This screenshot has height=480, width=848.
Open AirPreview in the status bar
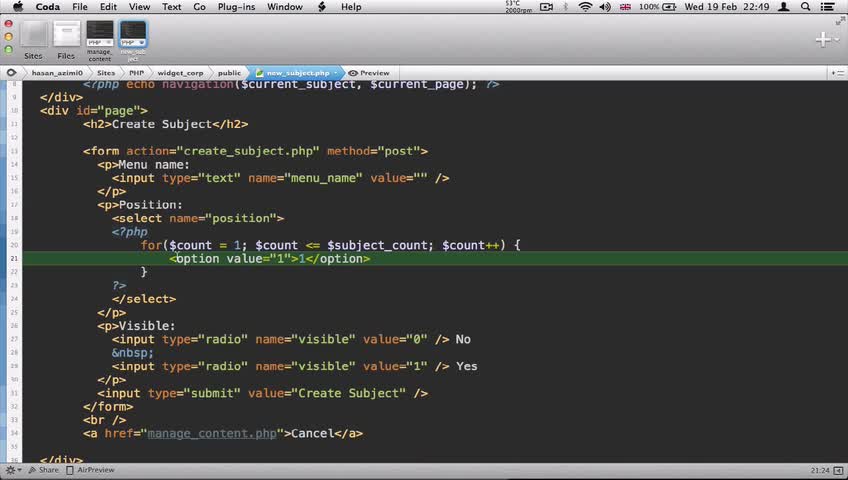click(x=90, y=470)
